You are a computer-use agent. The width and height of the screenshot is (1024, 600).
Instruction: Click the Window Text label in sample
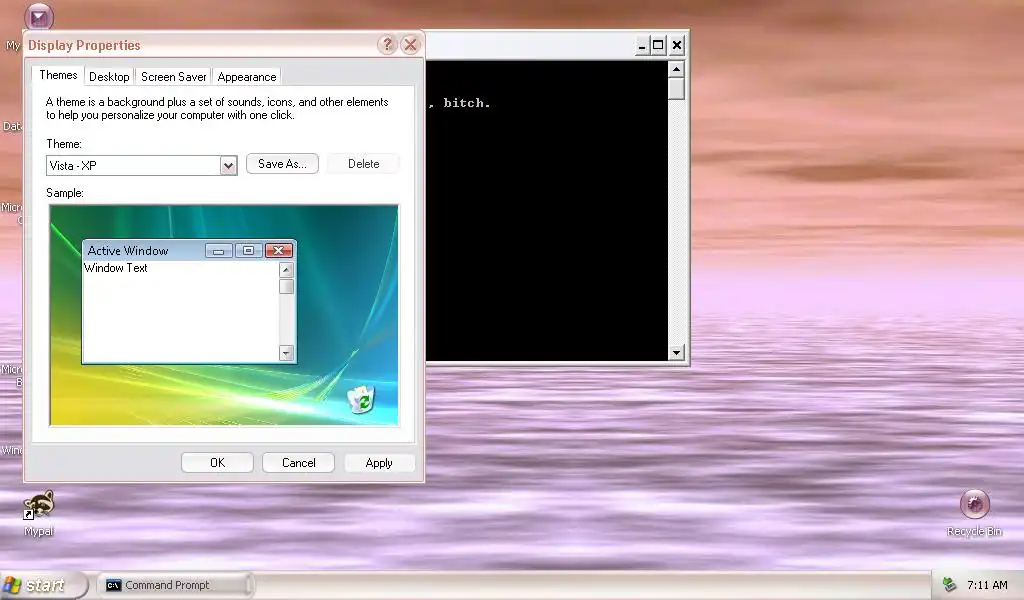click(x=116, y=268)
